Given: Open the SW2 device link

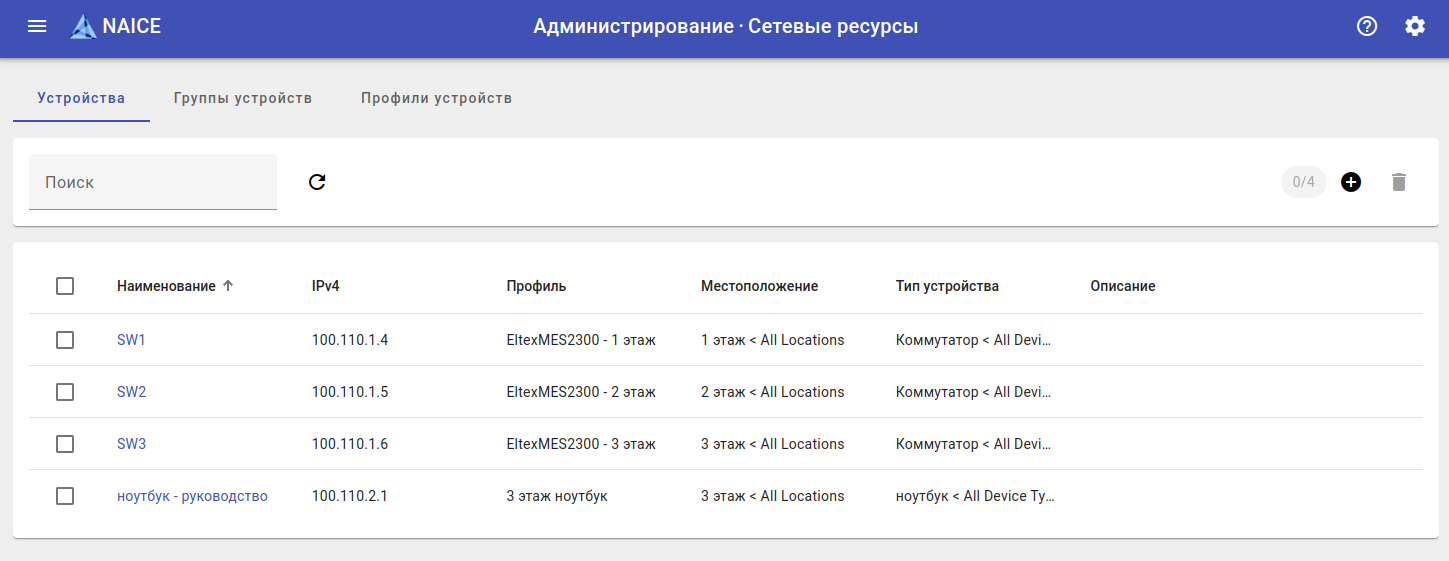Looking at the screenshot, I should pyautogui.click(x=131, y=392).
